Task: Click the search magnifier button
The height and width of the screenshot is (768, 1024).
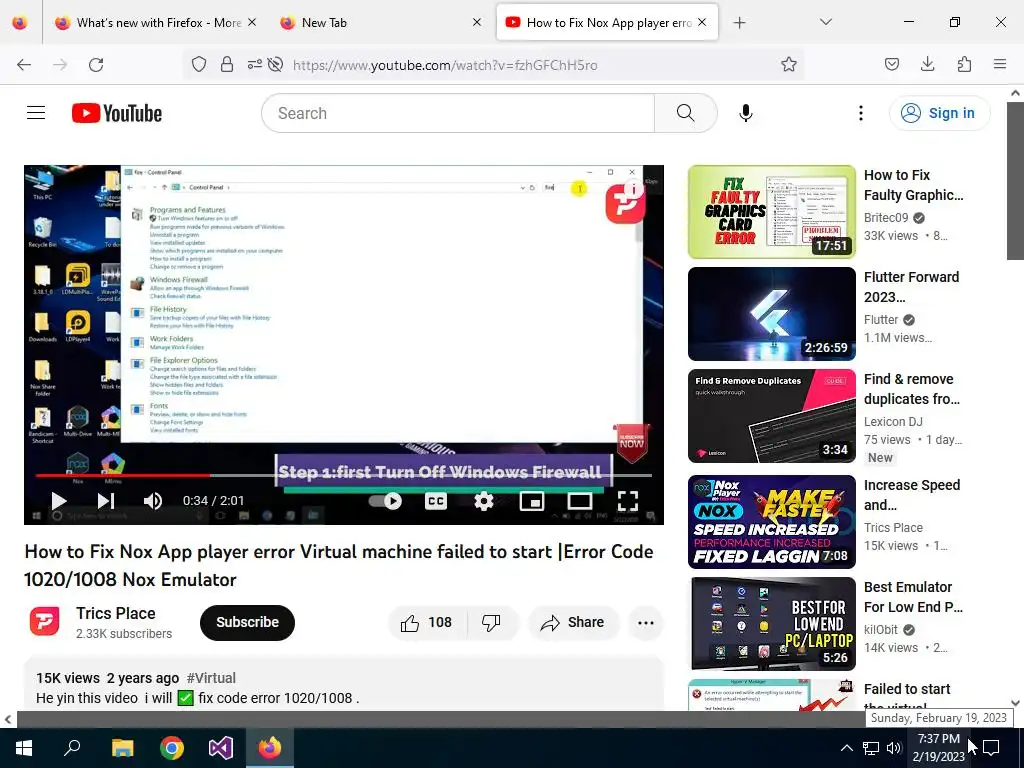Action: 685,113
